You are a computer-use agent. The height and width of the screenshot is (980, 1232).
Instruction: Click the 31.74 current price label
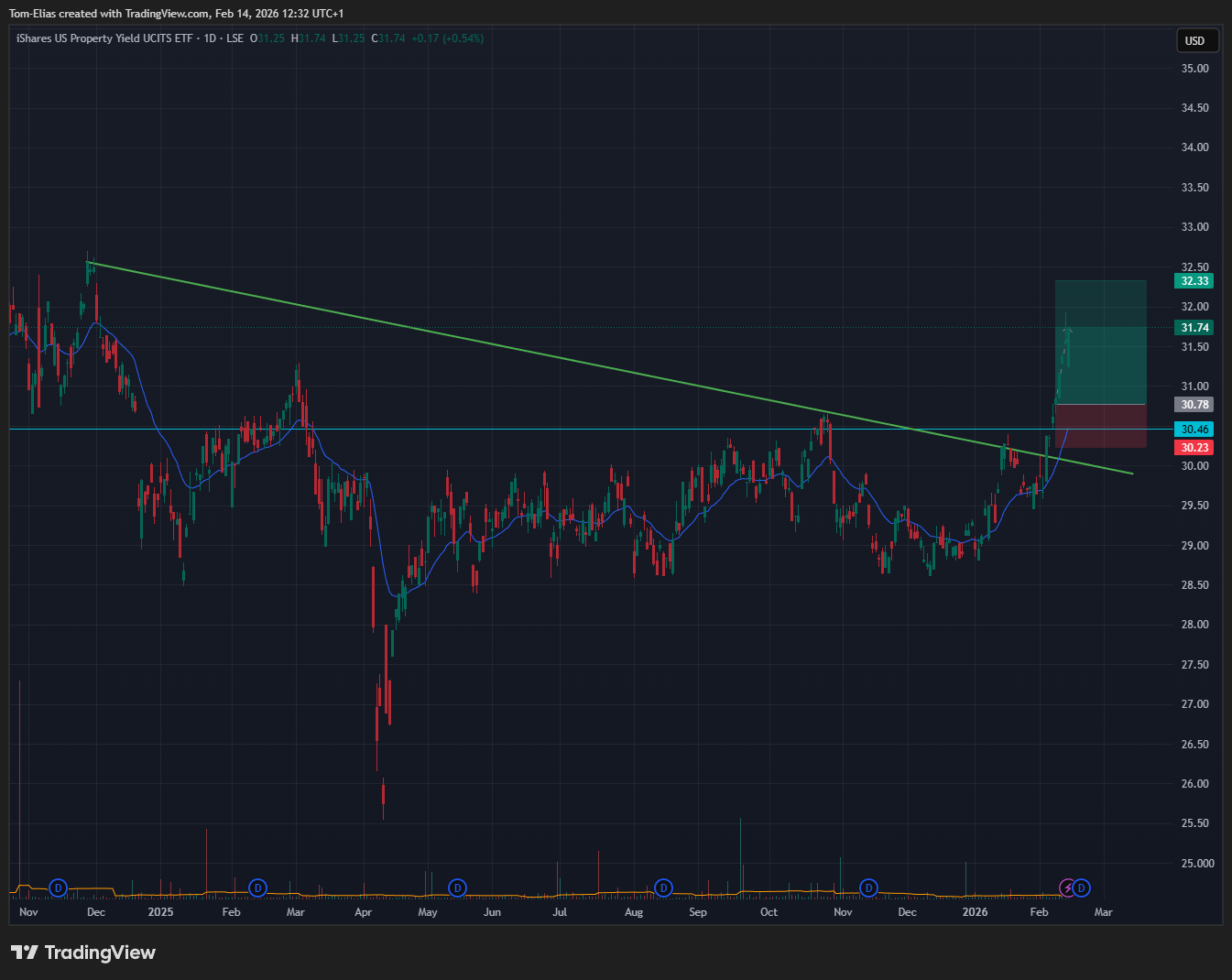1194,327
